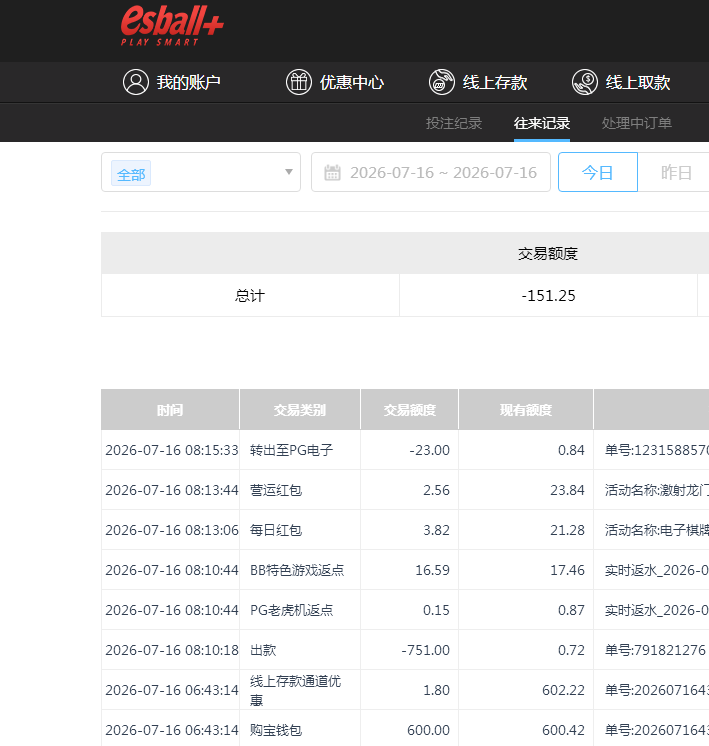Open the 我的账户 user icon
Viewport: 709px width, 746px height.
(x=136, y=82)
